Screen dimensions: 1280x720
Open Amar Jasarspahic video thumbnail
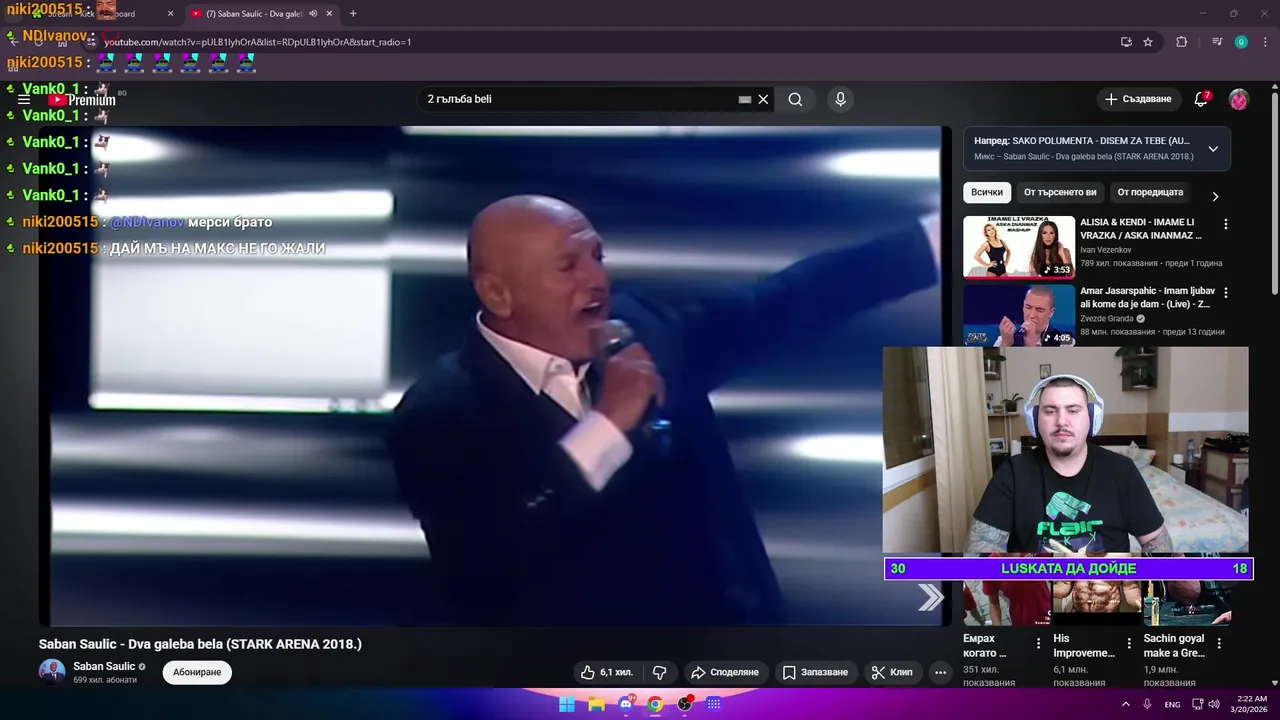click(1019, 315)
